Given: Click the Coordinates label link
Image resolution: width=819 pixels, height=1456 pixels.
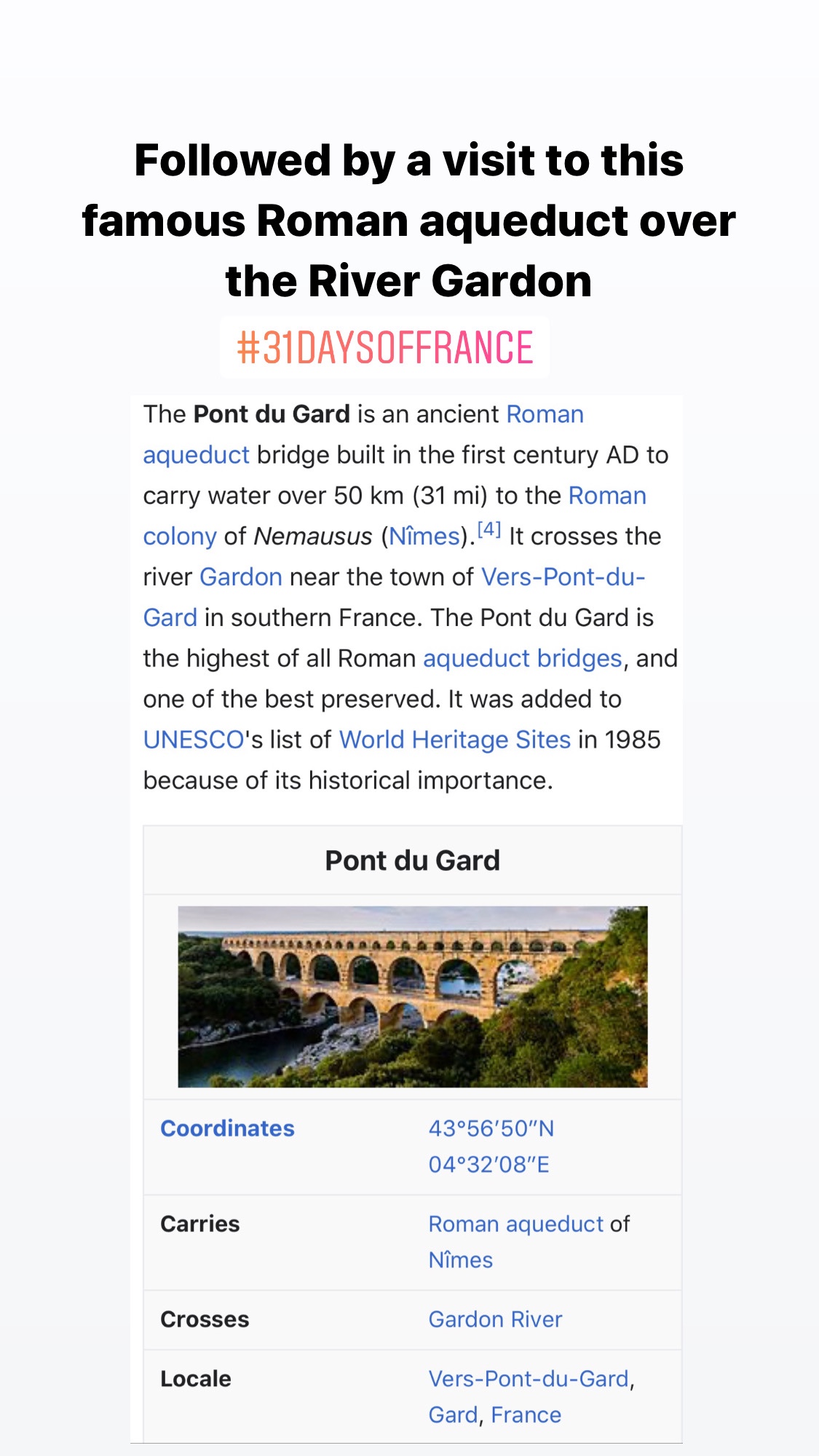Looking at the screenshot, I should pos(227,1128).
